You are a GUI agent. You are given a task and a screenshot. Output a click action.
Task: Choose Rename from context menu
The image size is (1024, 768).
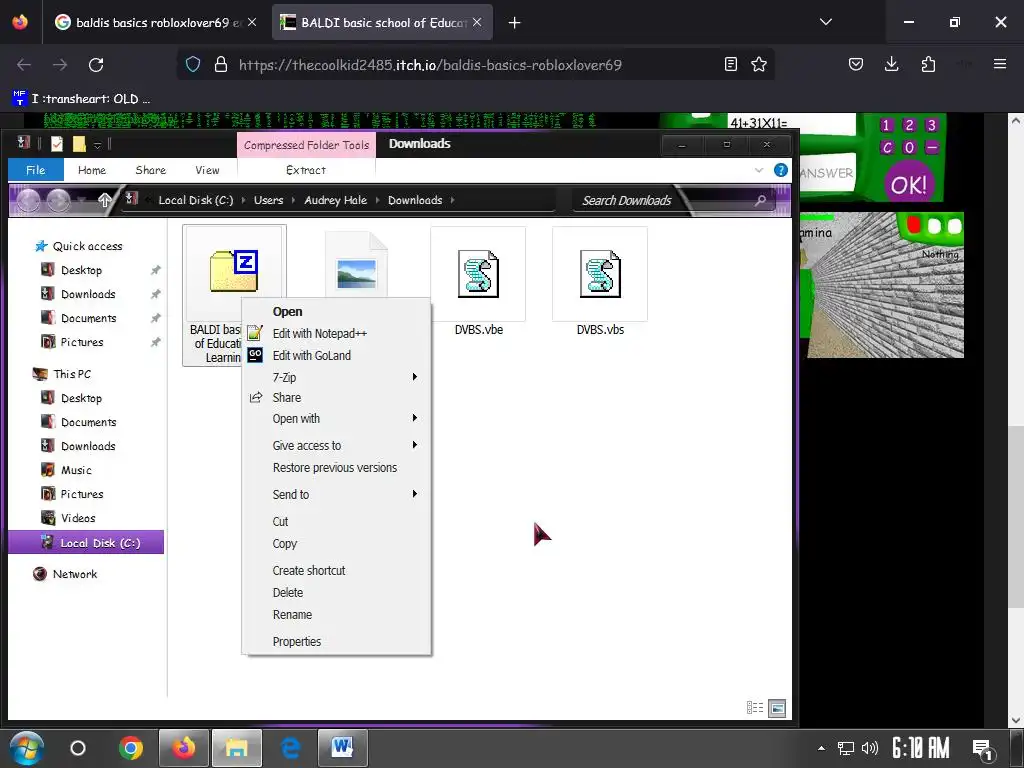(336, 615)
